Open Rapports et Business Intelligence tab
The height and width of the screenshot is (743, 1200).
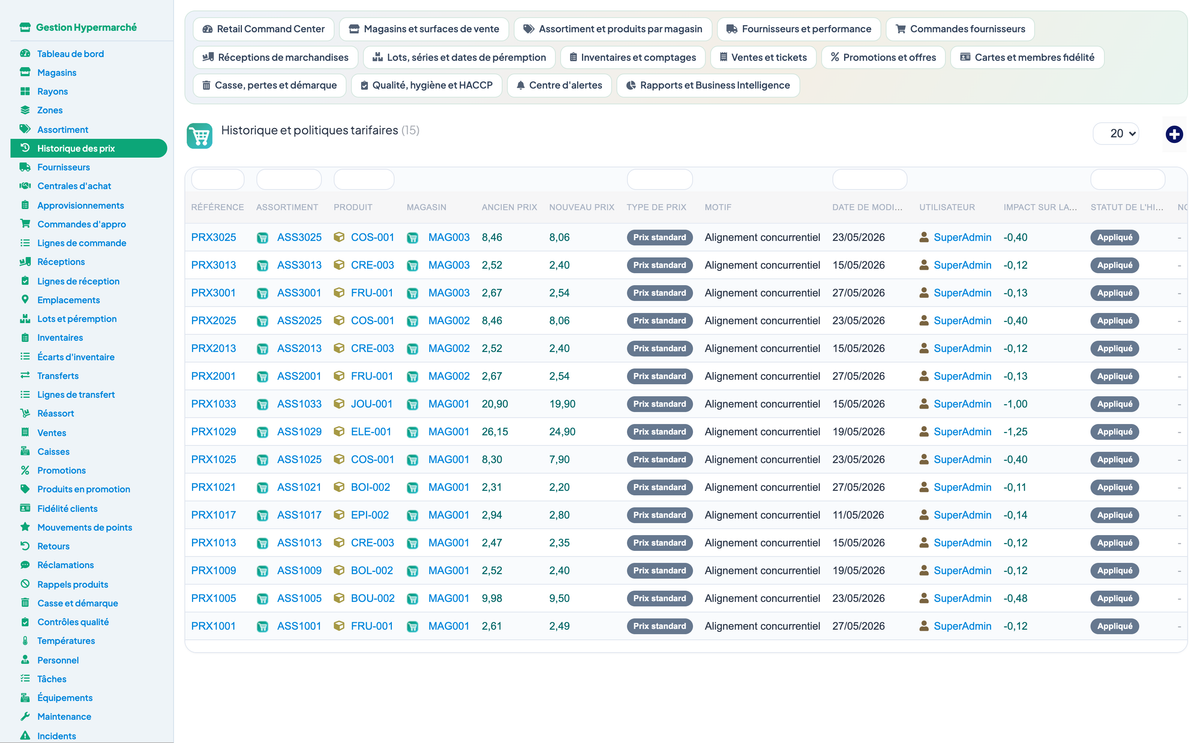[708, 85]
